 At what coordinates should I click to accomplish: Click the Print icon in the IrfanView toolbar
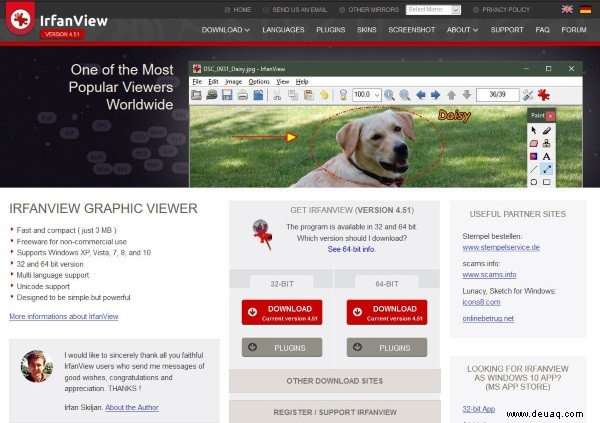click(x=243, y=95)
